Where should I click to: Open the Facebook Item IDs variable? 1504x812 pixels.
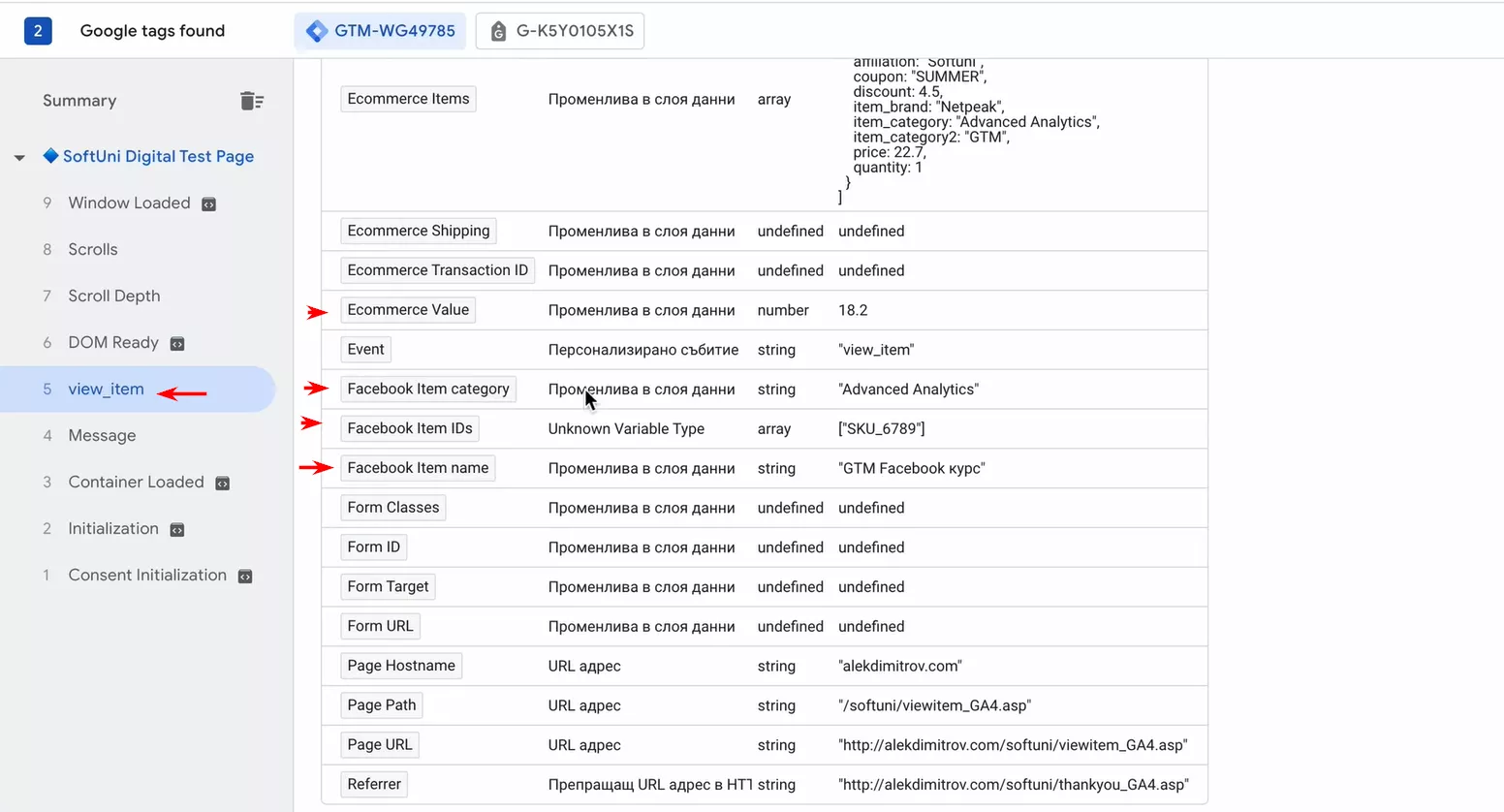410,428
